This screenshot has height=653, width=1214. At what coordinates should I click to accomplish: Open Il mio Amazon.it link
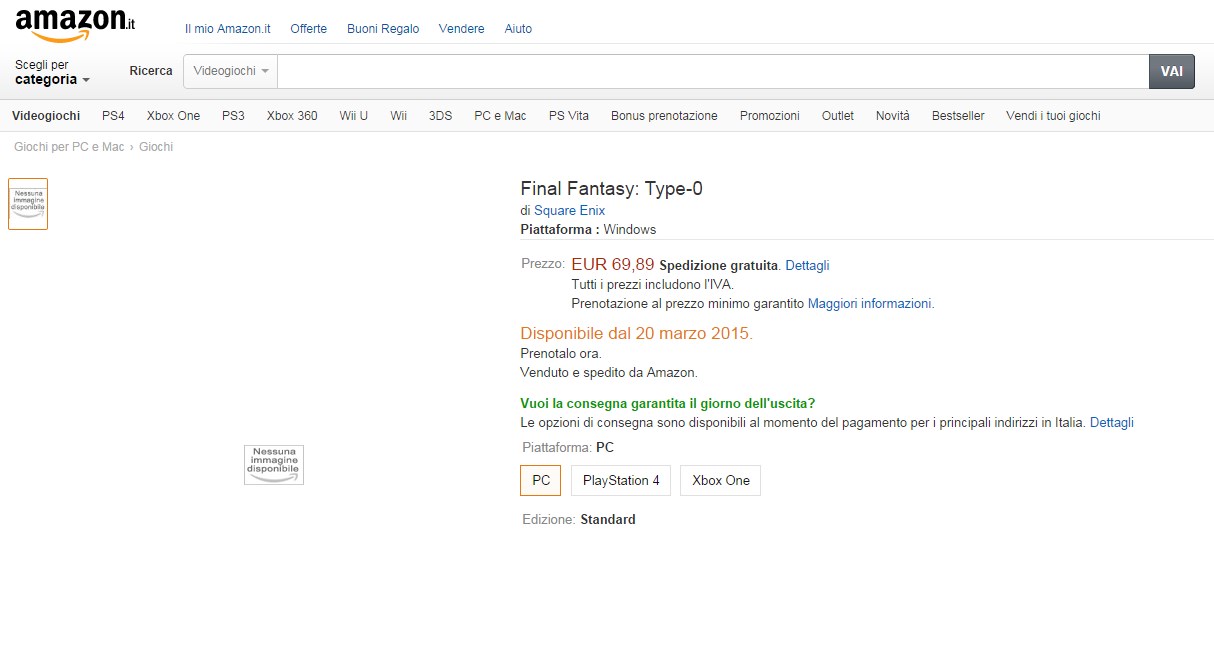tap(228, 29)
